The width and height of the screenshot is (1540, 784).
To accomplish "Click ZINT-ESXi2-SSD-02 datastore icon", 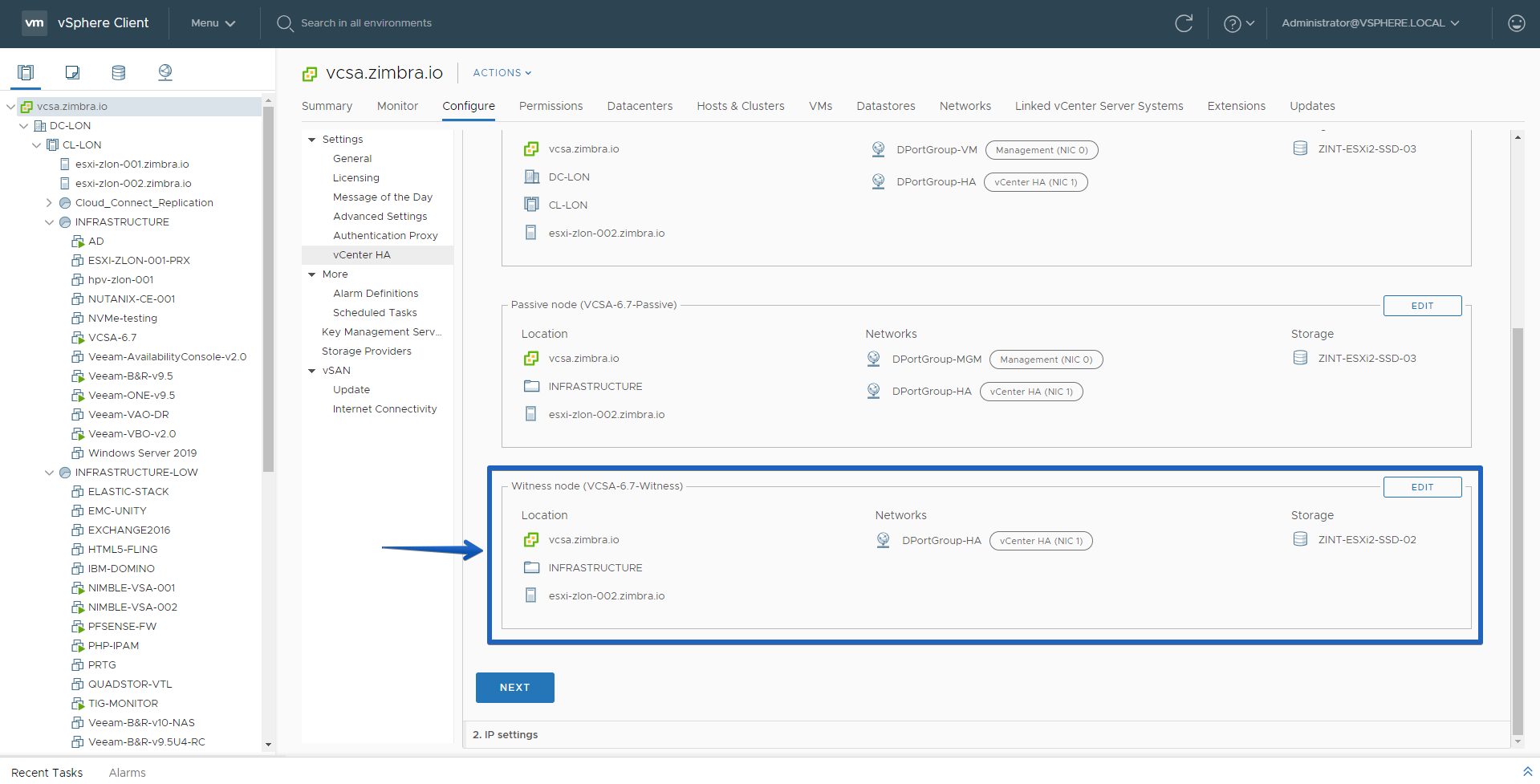I will coord(1300,539).
